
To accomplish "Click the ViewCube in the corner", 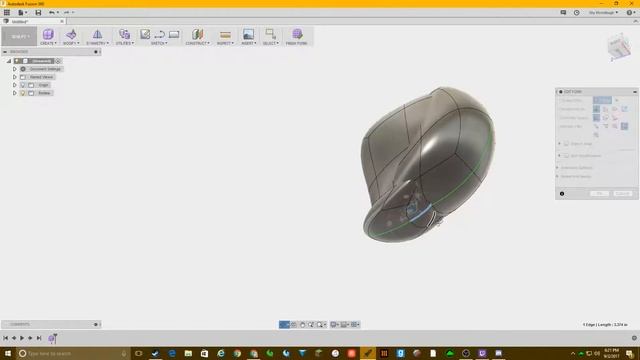I will [619, 47].
